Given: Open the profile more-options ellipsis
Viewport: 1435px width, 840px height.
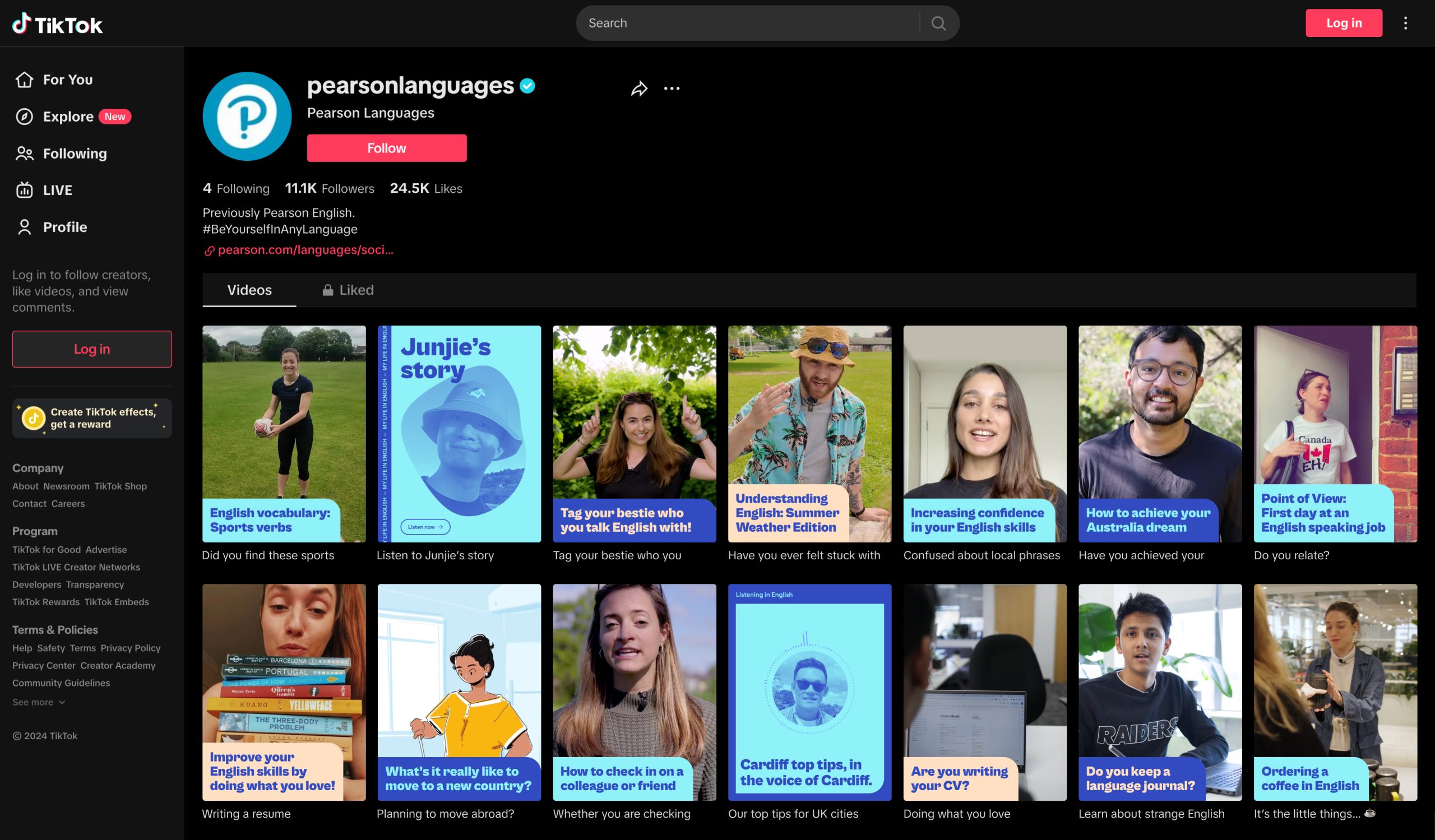Looking at the screenshot, I should [672, 89].
